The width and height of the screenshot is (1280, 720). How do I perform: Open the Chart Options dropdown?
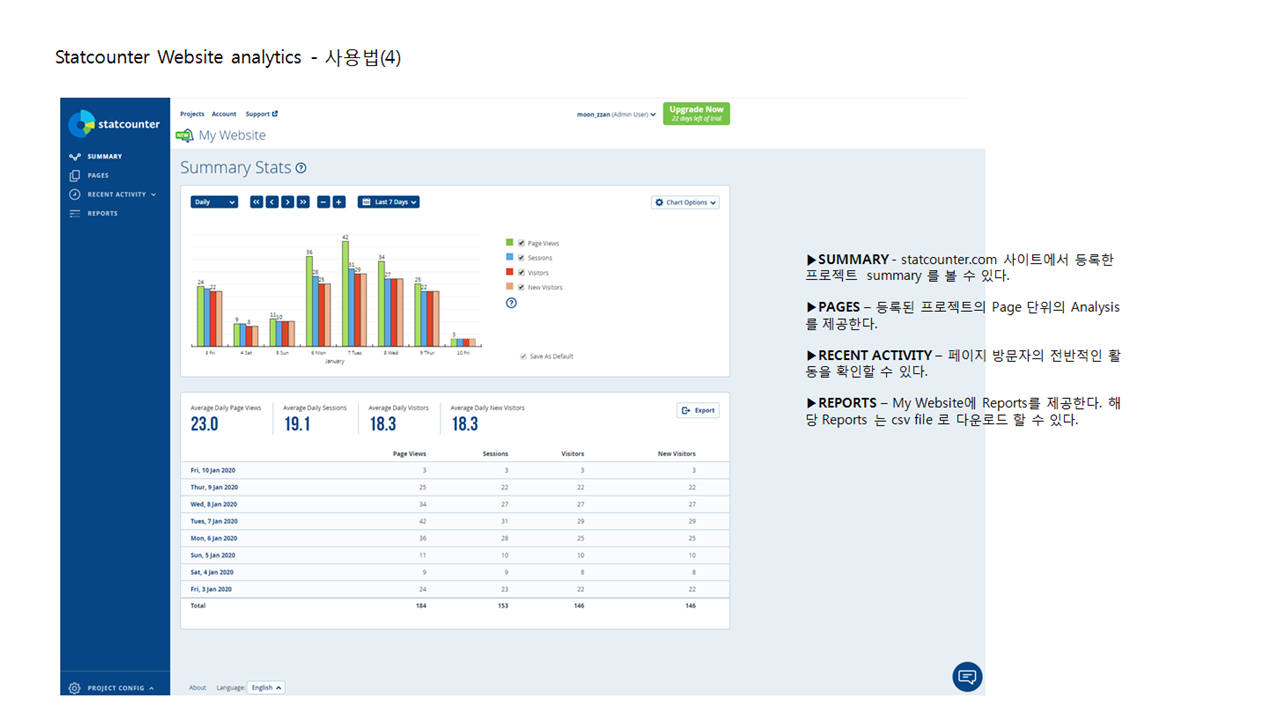(x=685, y=202)
